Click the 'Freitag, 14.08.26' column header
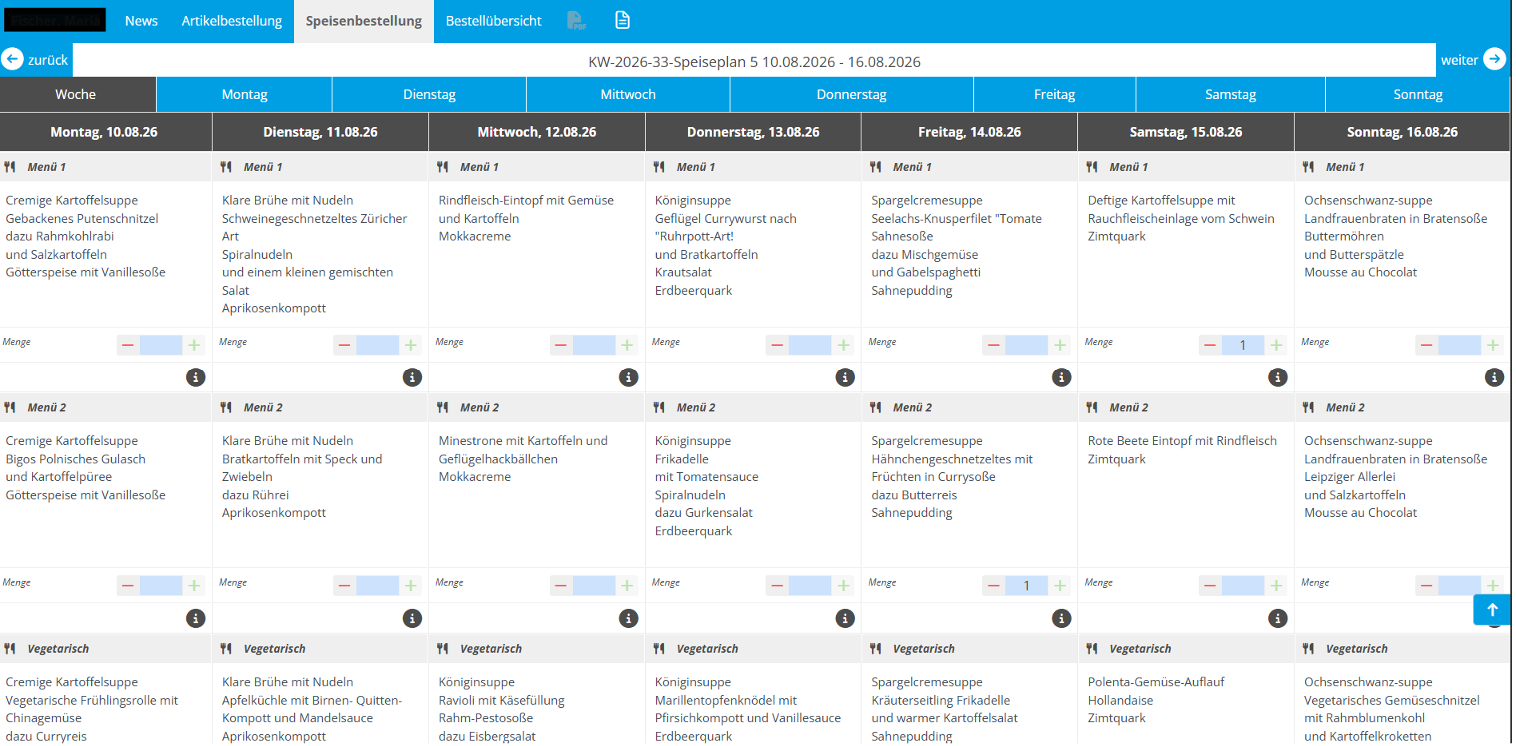1516x746 pixels. coord(969,132)
